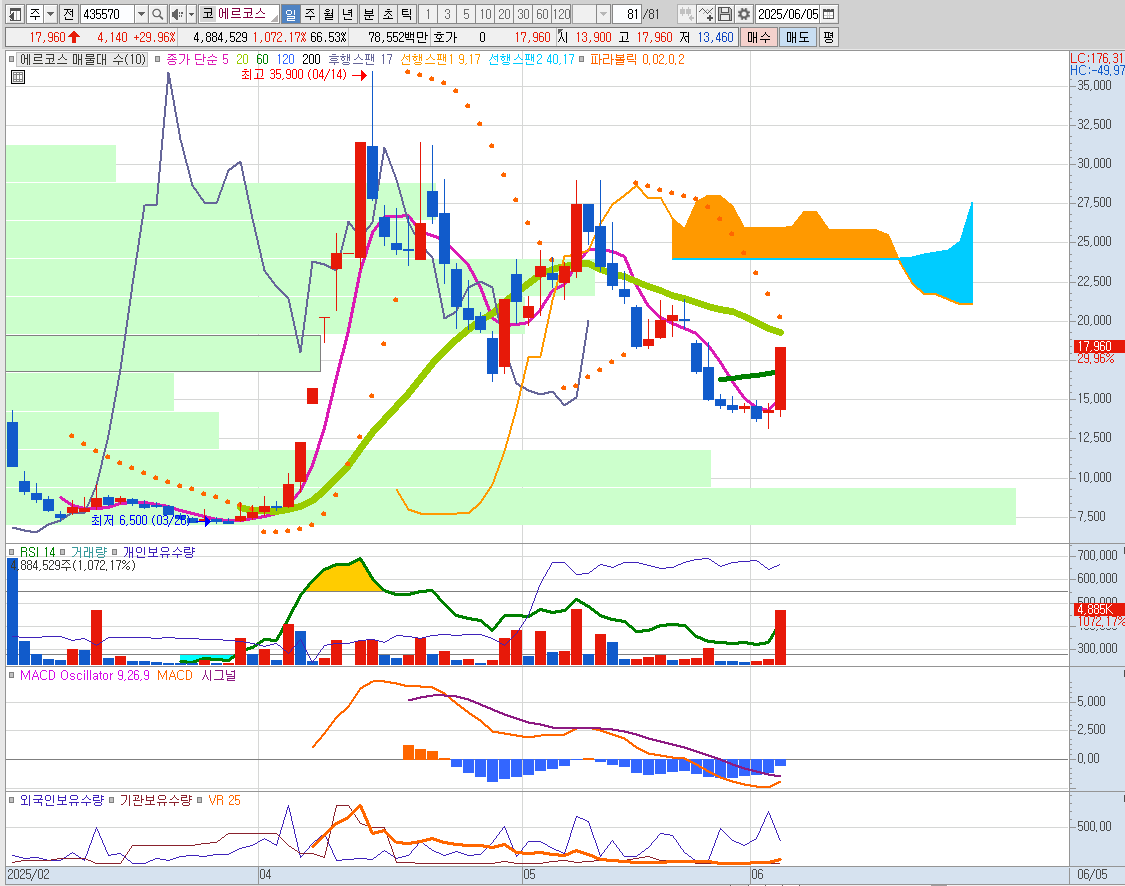Toggle the 거래량 legend marker
Screen dimensions: 1125x886
62,552
